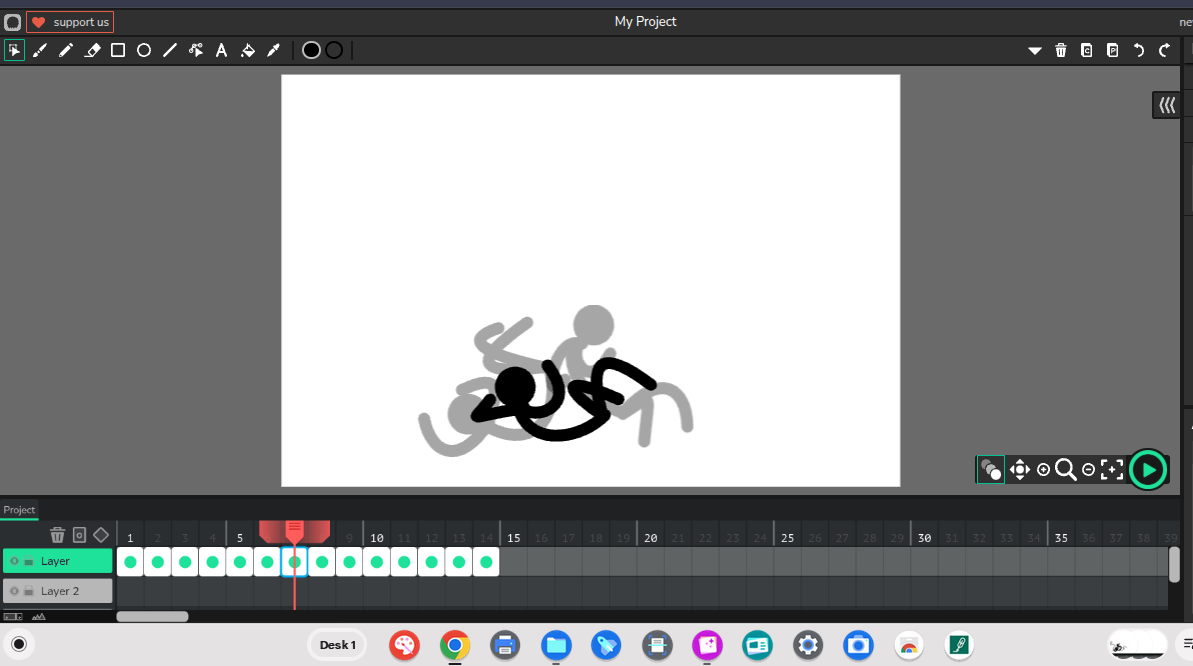The width and height of the screenshot is (1193, 666).
Task: Select the Brush tool
Action: tap(40, 50)
